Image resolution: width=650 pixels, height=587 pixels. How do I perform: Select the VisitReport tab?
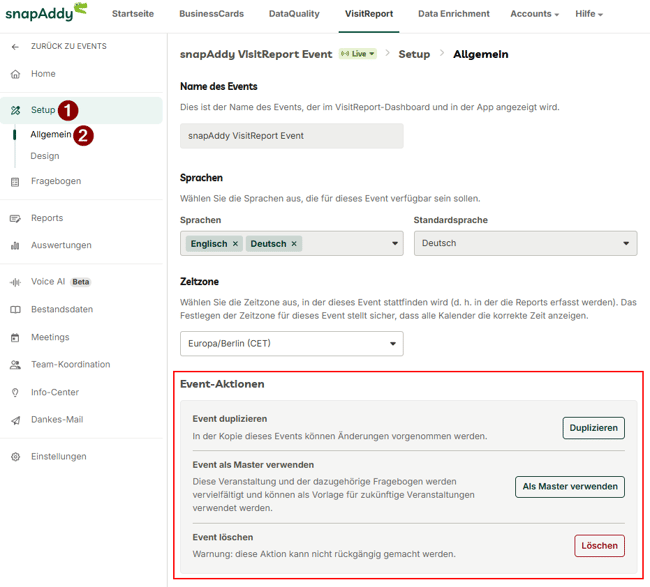369,14
